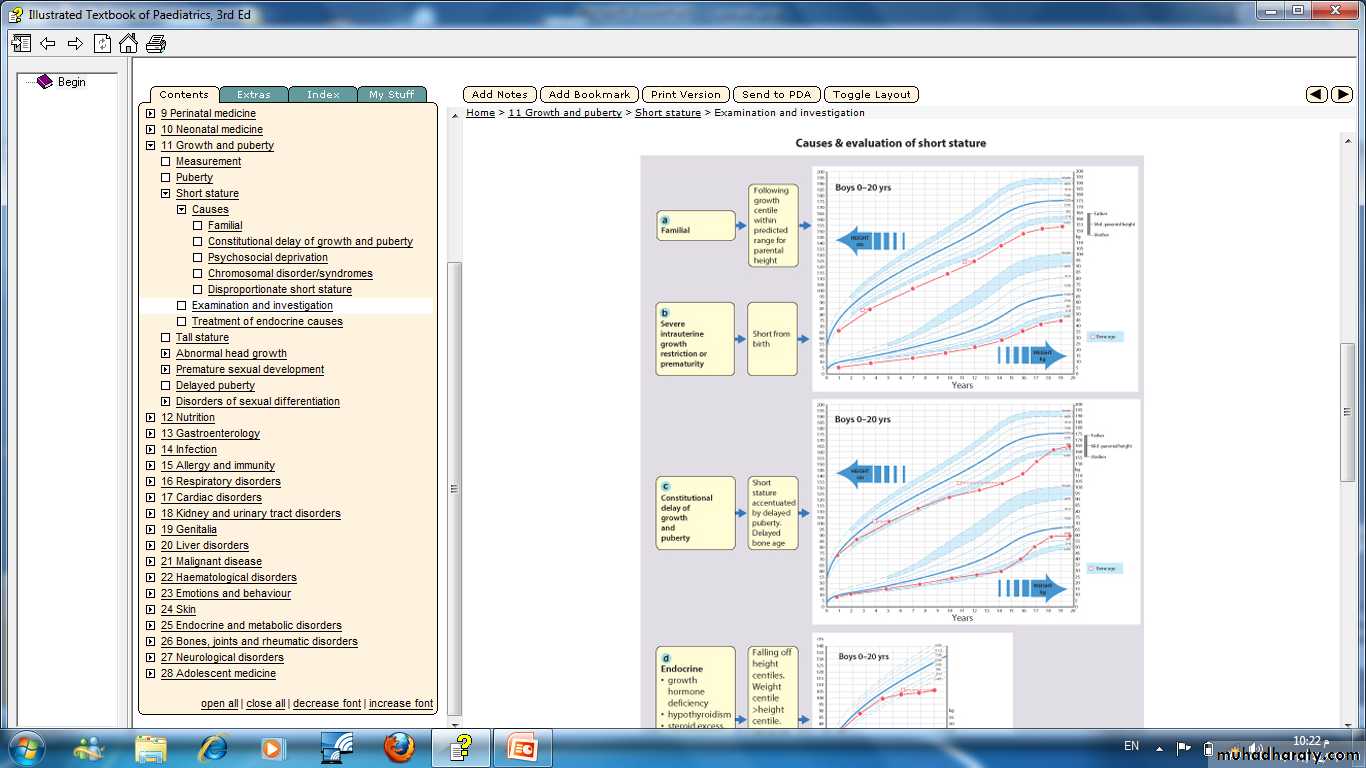Click the Refresh page icon in toolbar
1366x768 pixels.
[x=102, y=43]
